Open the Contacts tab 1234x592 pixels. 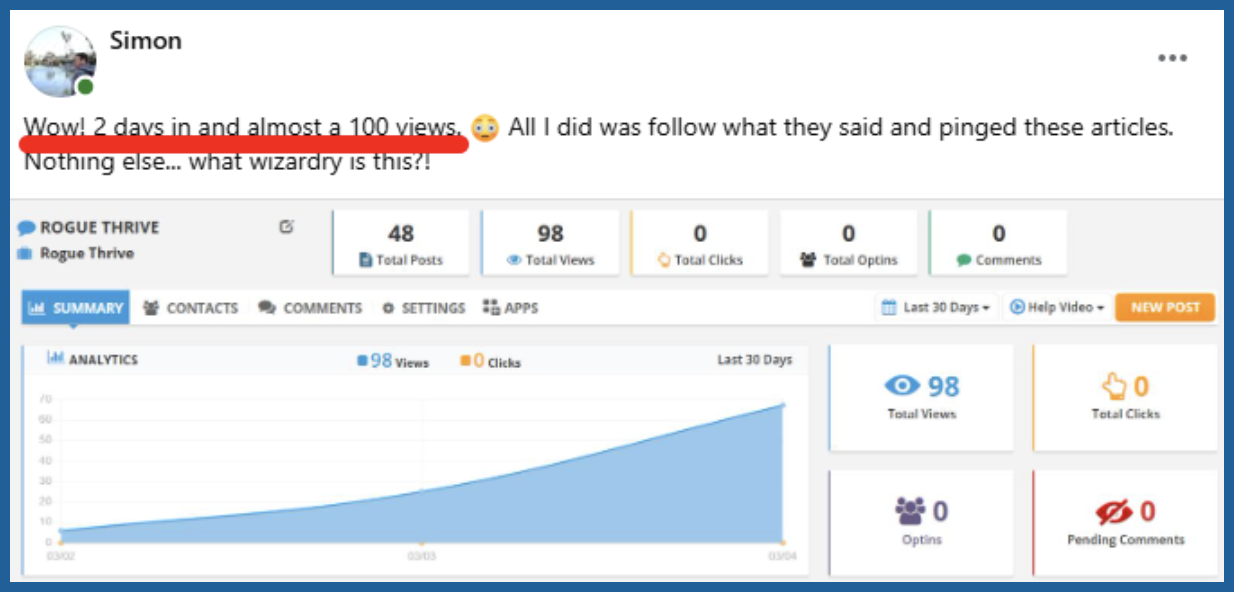pos(191,308)
